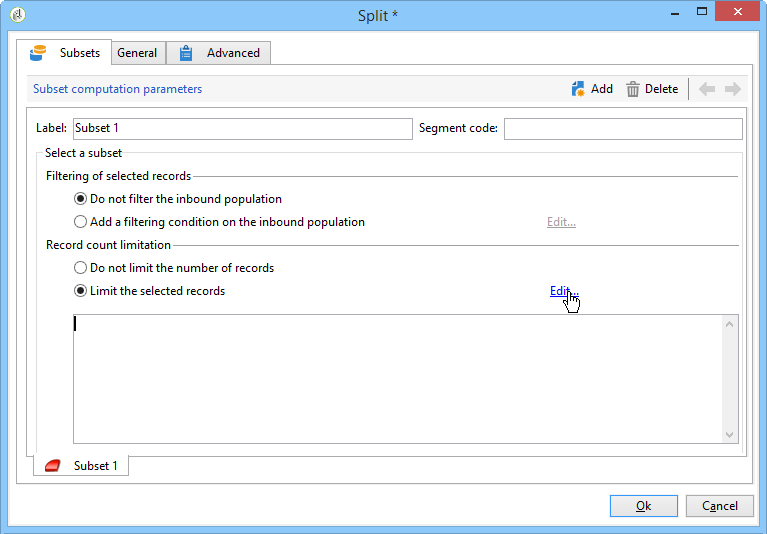Image resolution: width=767 pixels, height=534 pixels.
Task: Minimize the Split window
Action: pos(675,12)
